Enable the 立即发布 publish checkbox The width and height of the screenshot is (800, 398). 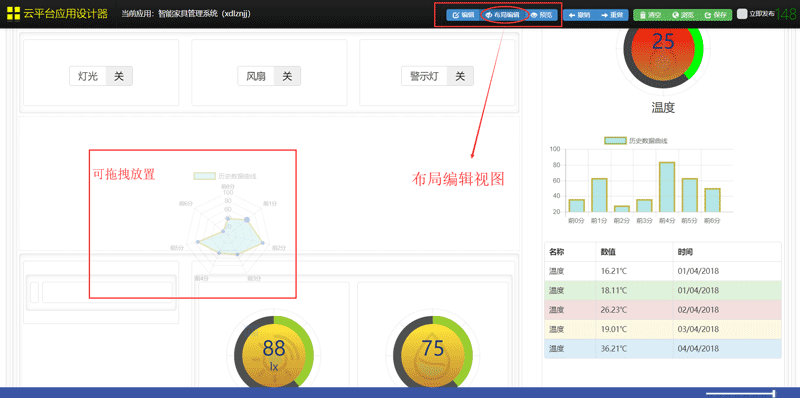742,14
